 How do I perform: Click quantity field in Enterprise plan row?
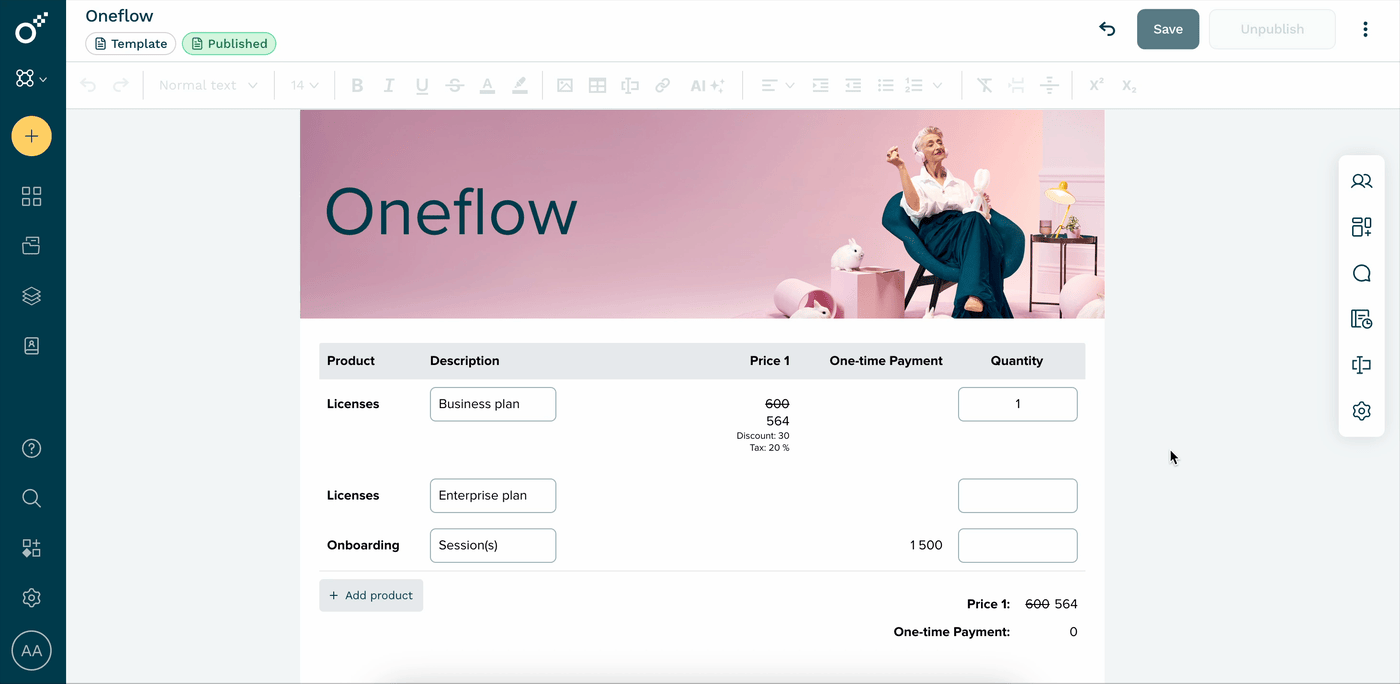1018,495
